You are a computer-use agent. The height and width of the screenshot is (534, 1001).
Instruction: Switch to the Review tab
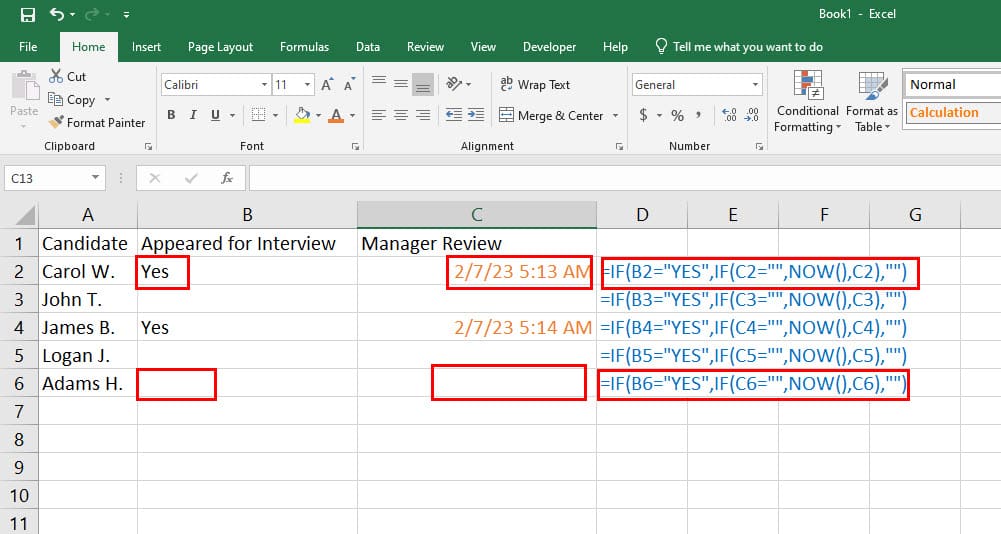tap(425, 47)
